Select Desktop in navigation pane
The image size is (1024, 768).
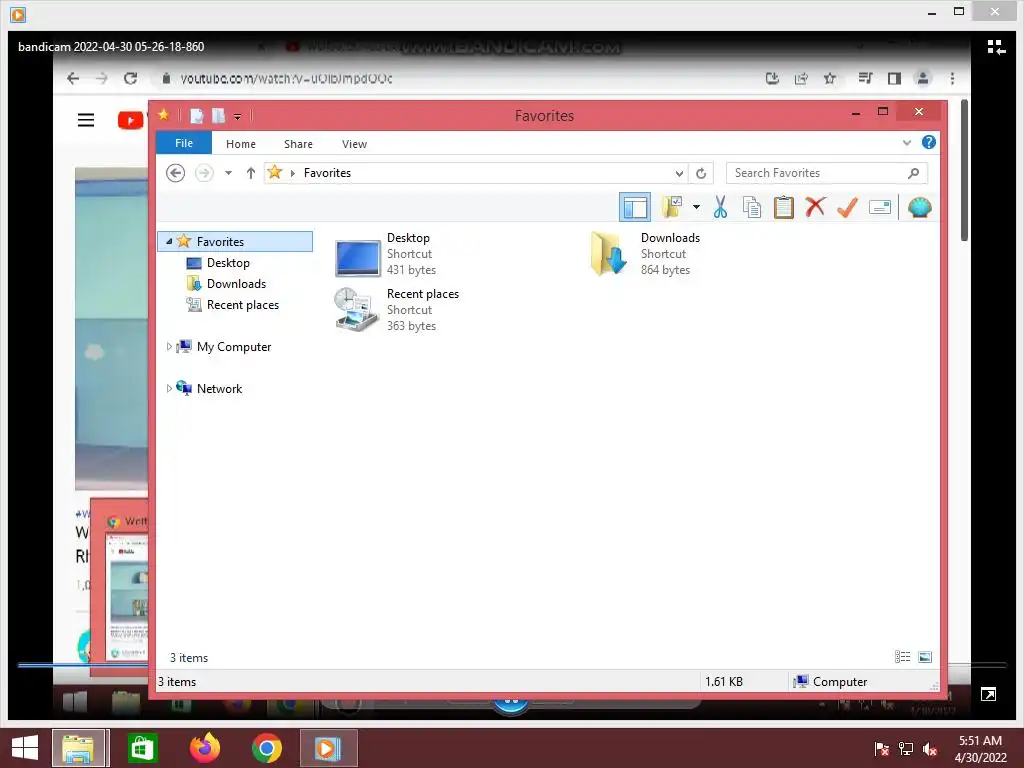point(228,263)
